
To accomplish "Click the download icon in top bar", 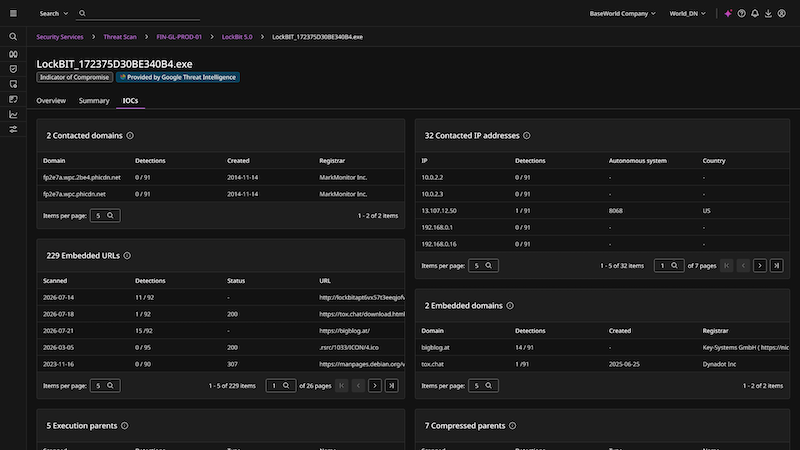I will (768, 13).
